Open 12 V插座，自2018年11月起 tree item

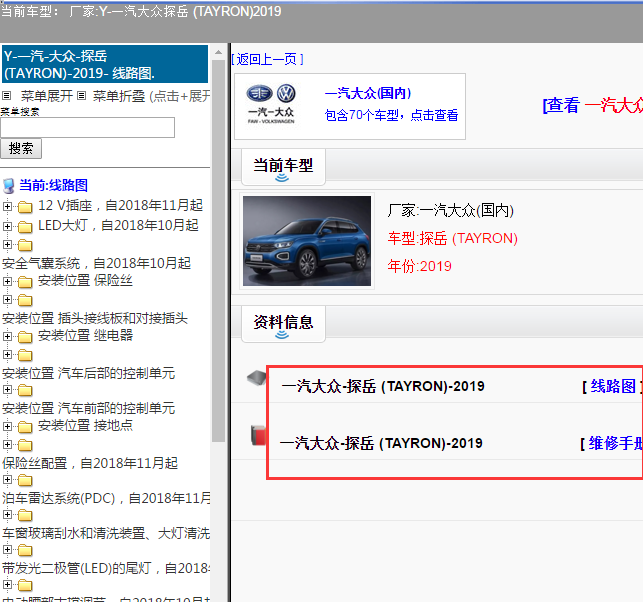121,205
